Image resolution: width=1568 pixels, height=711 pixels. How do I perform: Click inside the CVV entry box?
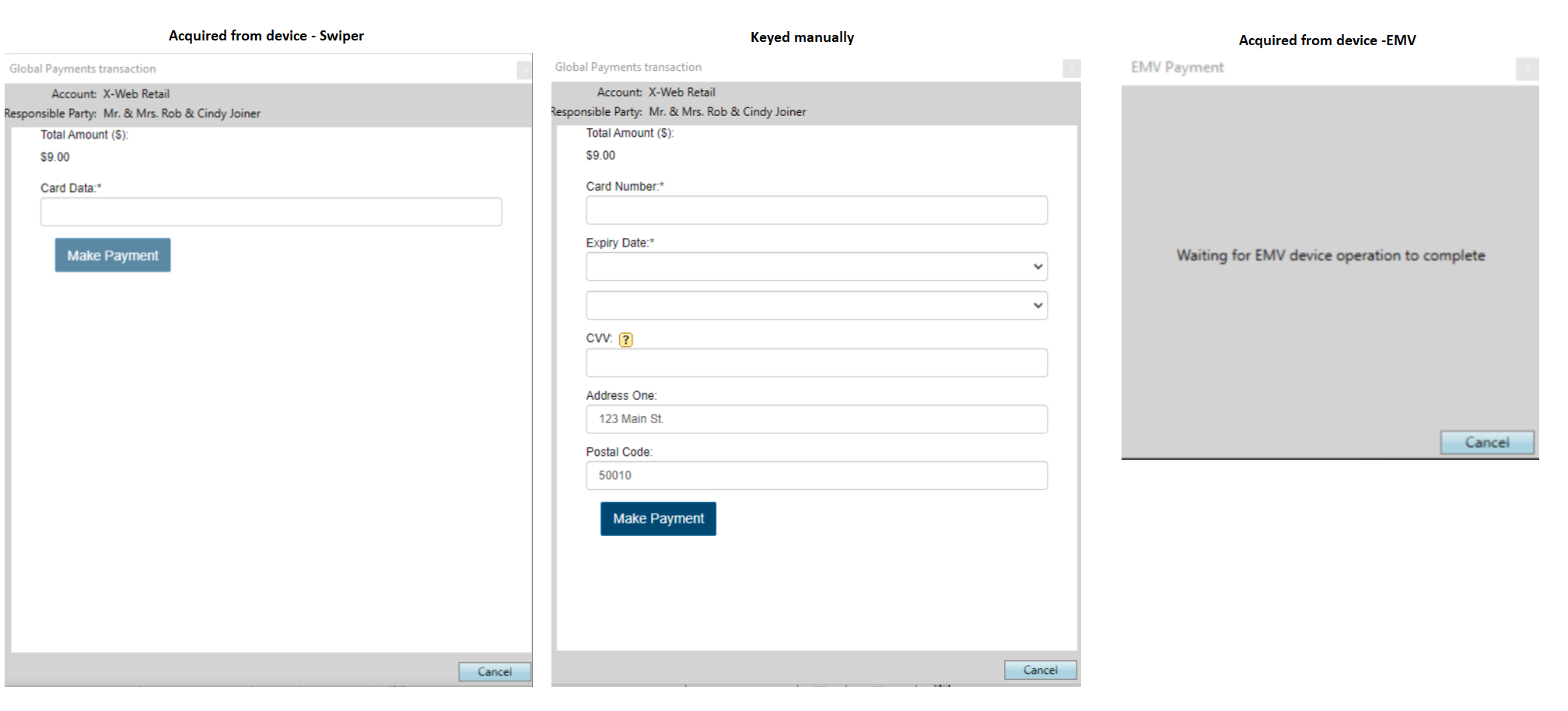pos(816,363)
